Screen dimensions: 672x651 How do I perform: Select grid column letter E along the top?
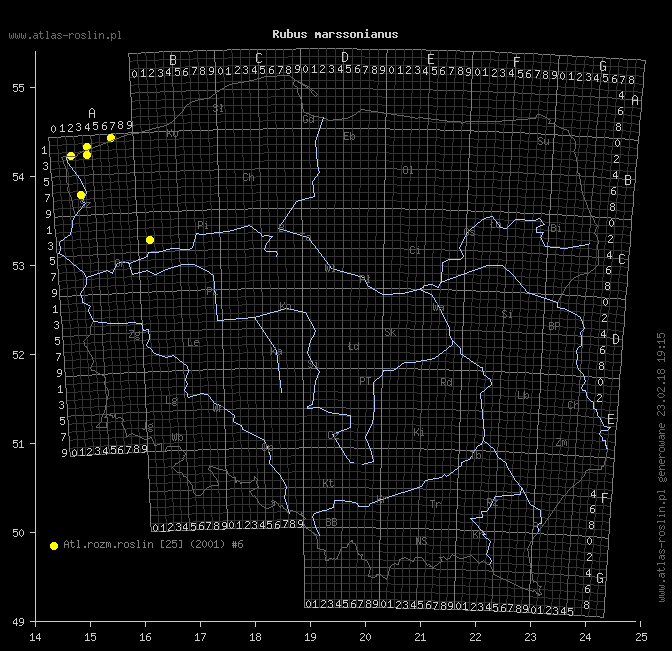click(x=431, y=59)
